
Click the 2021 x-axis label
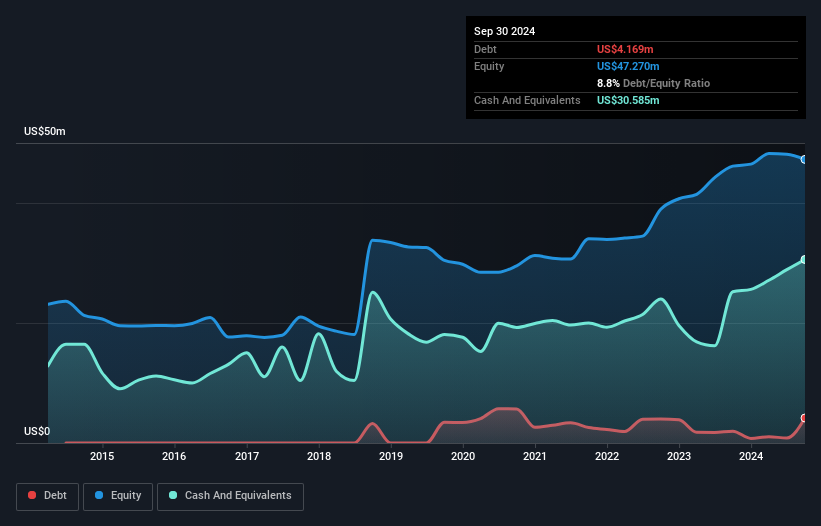[535, 456]
